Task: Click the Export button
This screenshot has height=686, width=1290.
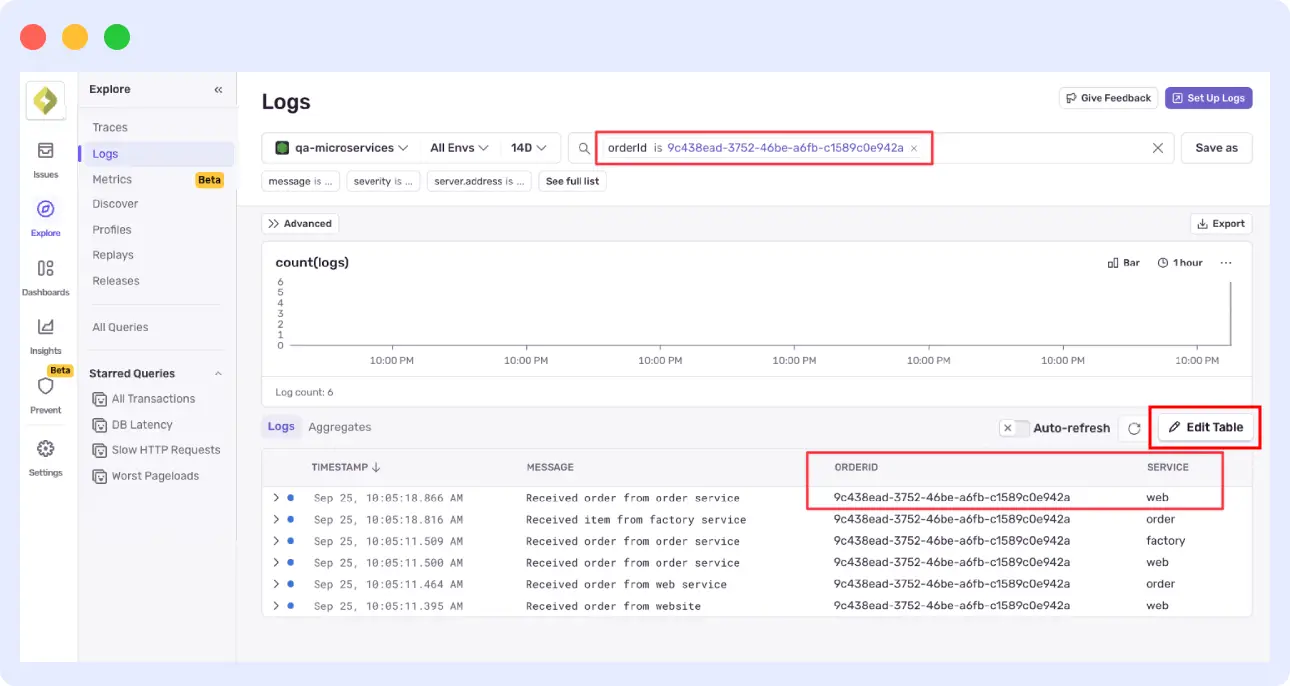Action: pyautogui.click(x=1221, y=224)
